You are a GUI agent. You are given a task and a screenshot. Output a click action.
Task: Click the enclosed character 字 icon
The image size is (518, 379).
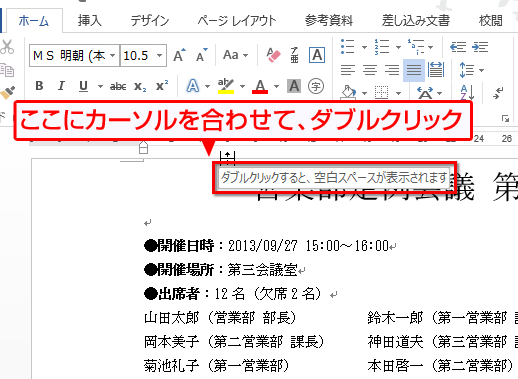[316, 86]
